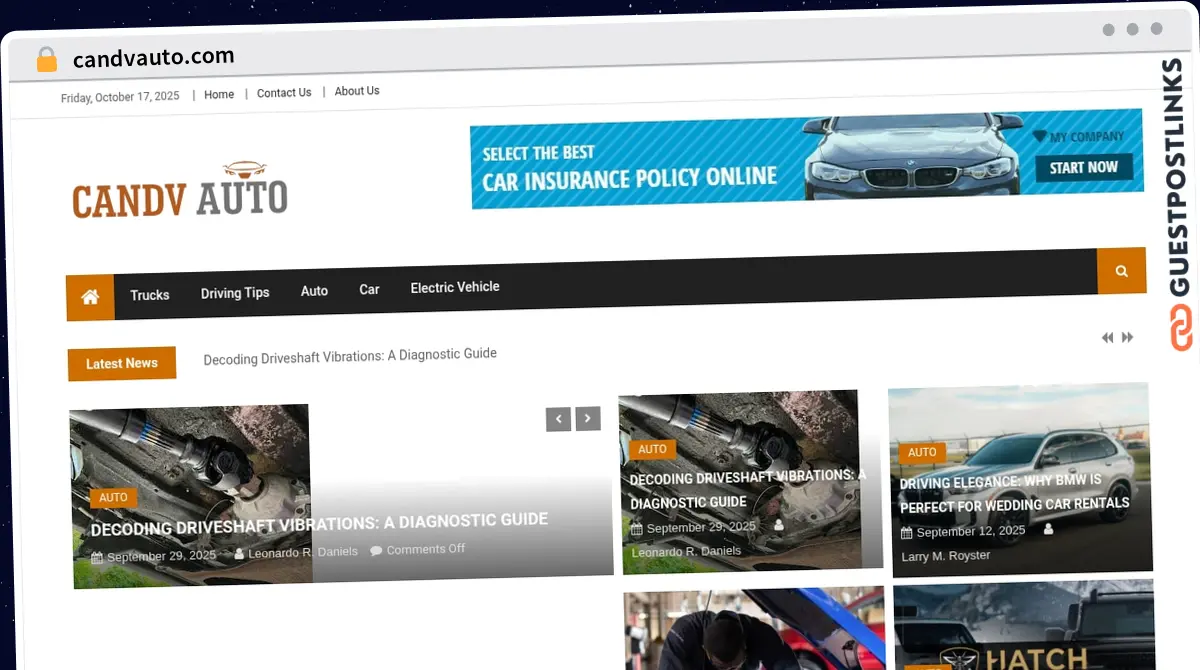Click the candvauto.com address text
1200x670 pixels.
(x=154, y=57)
